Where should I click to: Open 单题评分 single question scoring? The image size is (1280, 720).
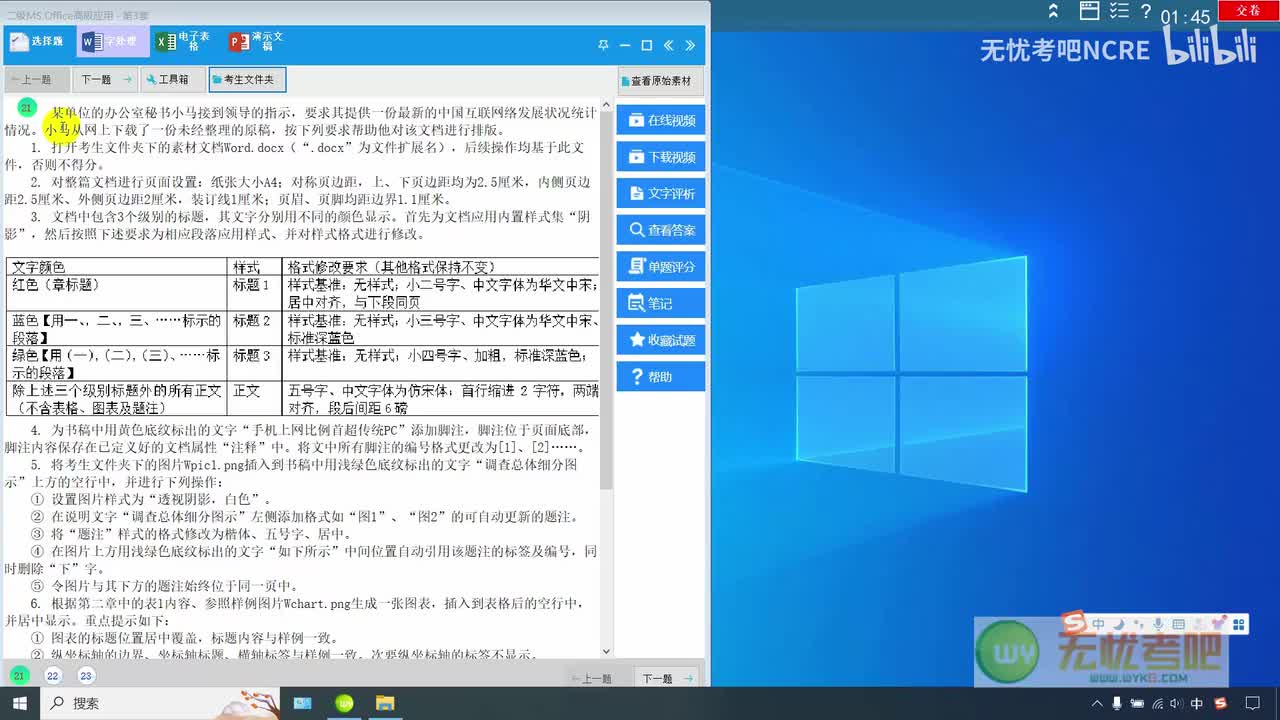coord(661,267)
